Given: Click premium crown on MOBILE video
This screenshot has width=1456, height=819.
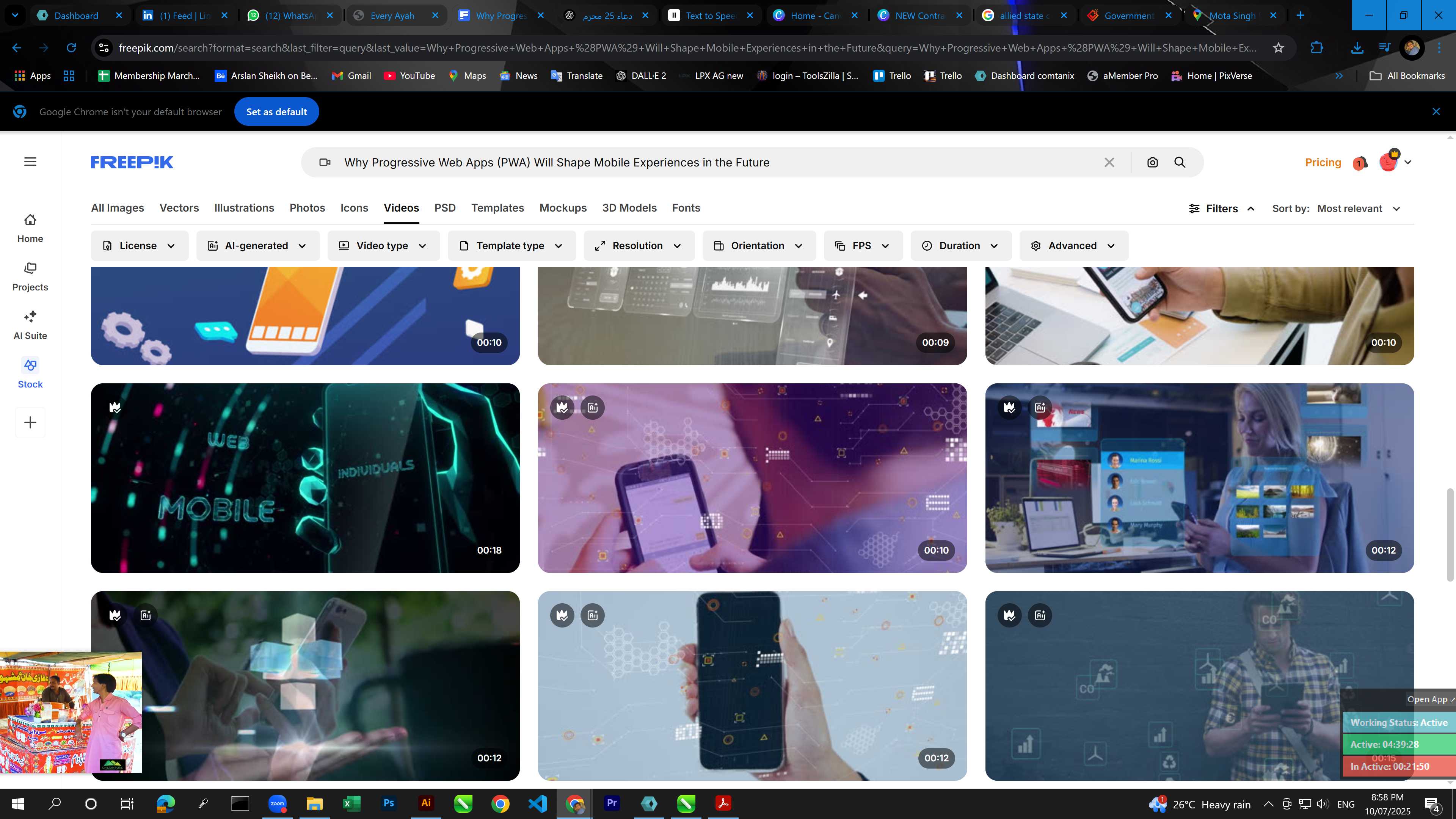Looking at the screenshot, I should 115,407.
